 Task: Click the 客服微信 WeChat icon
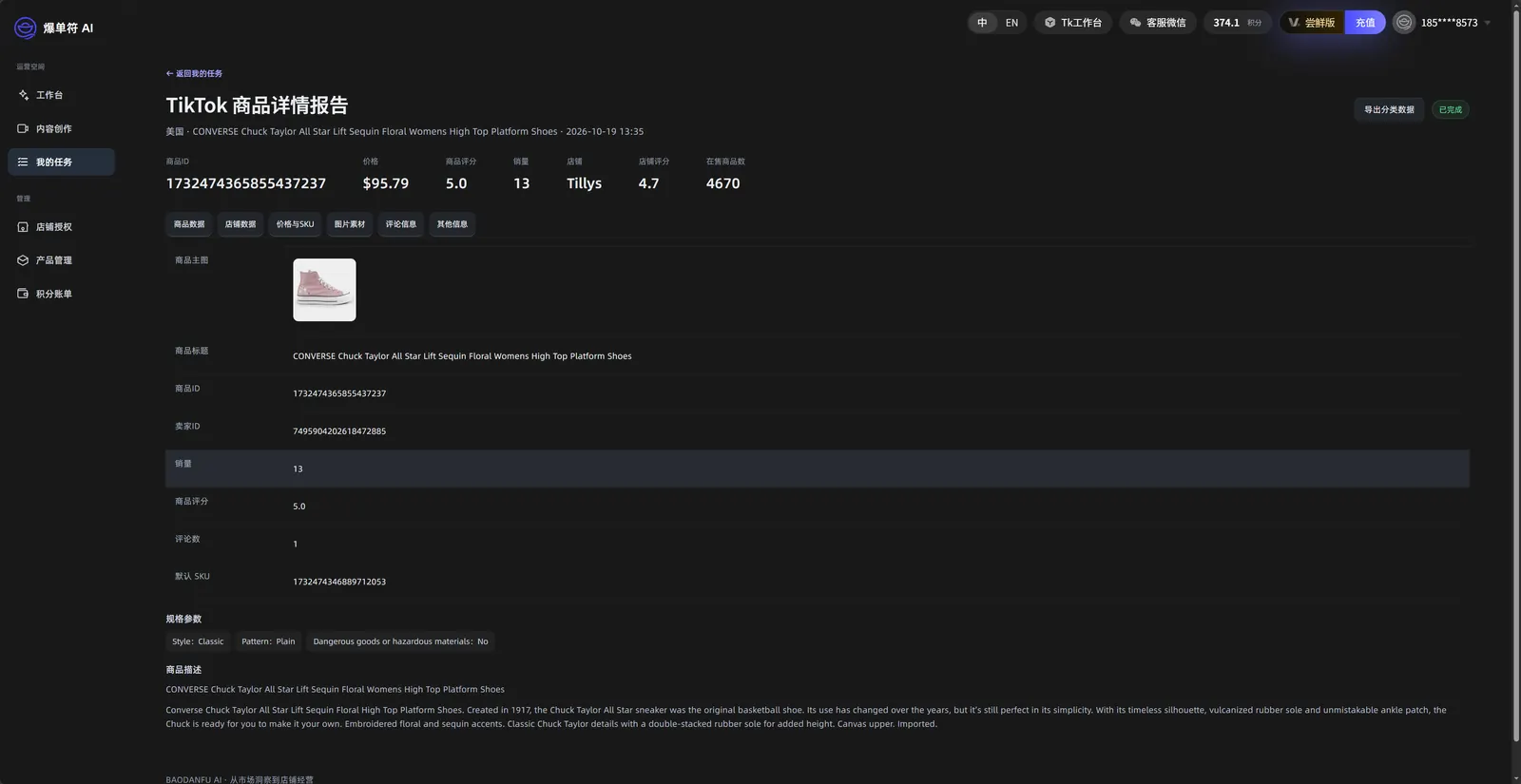coord(1135,22)
